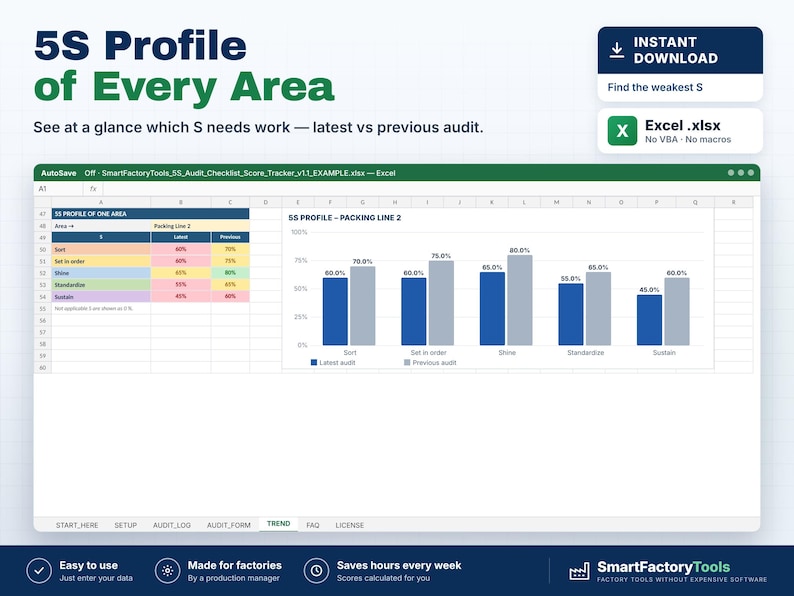Screen dimensions: 794x596
Task: Click the chart title 5S PROFILE – PACKING LINE 2
Action: point(344,218)
